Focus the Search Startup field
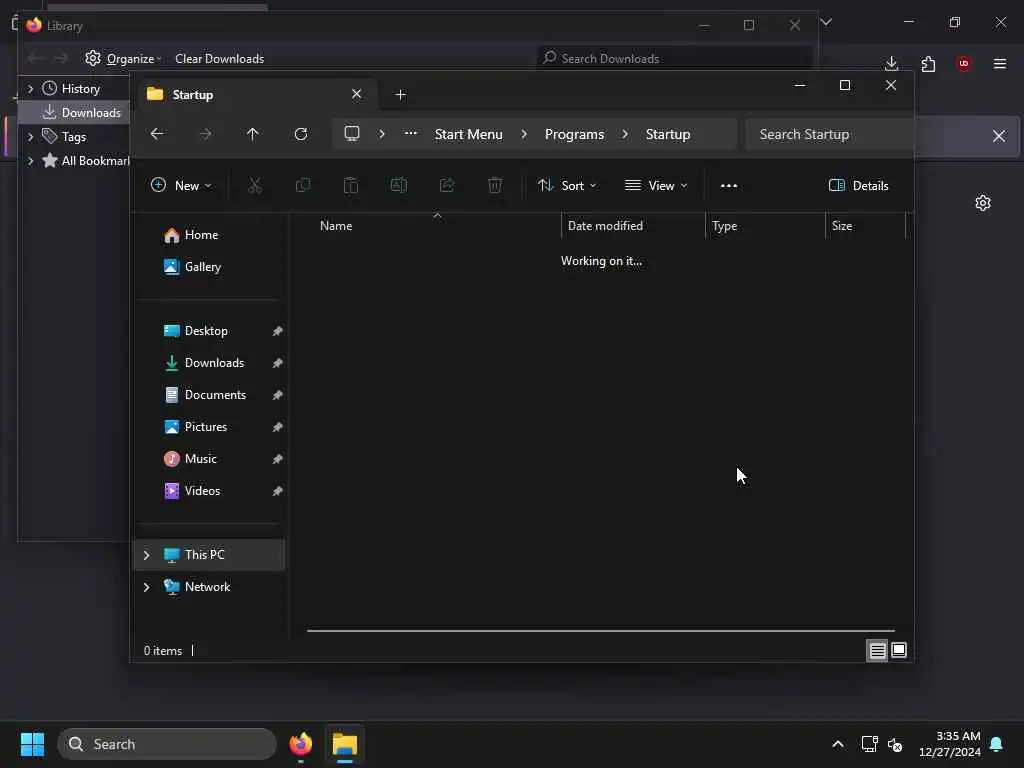 tap(828, 135)
